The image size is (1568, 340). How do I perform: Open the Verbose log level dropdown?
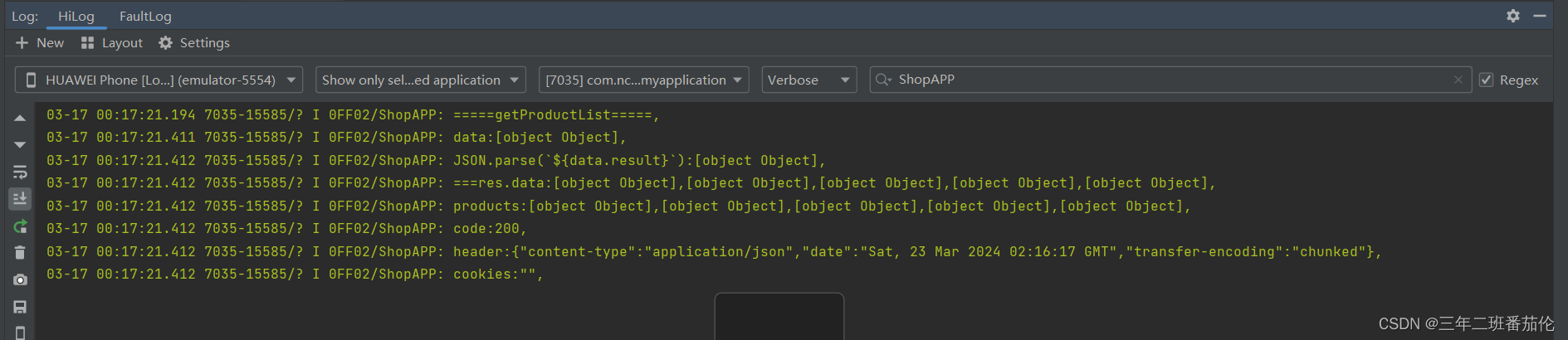pyautogui.click(x=808, y=80)
